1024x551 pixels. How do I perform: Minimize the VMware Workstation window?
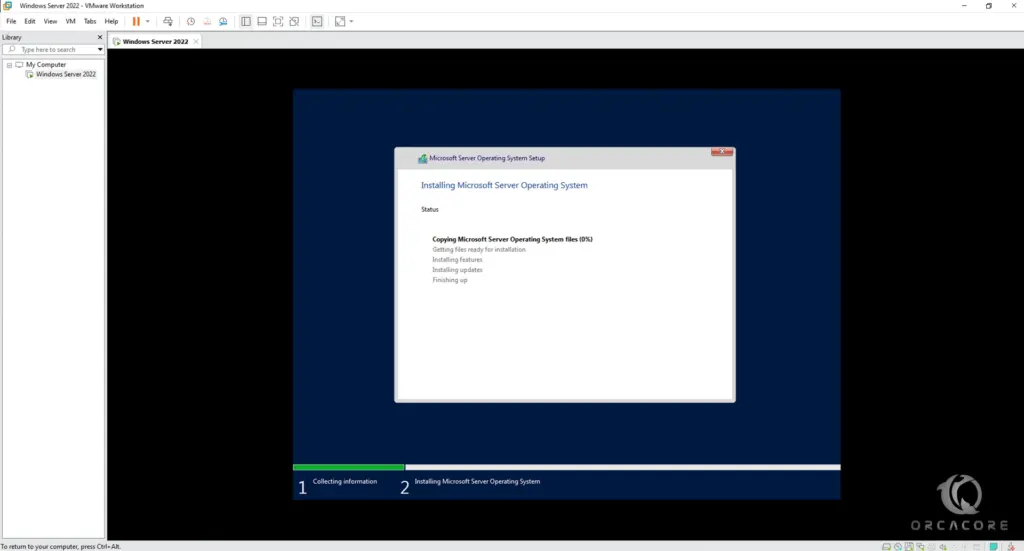pyautogui.click(x=964, y=5)
